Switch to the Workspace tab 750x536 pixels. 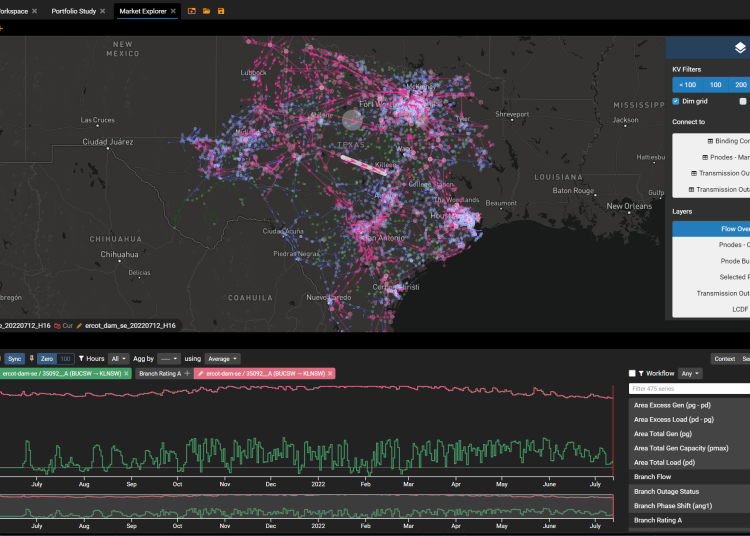pyautogui.click(x=13, y=11)
